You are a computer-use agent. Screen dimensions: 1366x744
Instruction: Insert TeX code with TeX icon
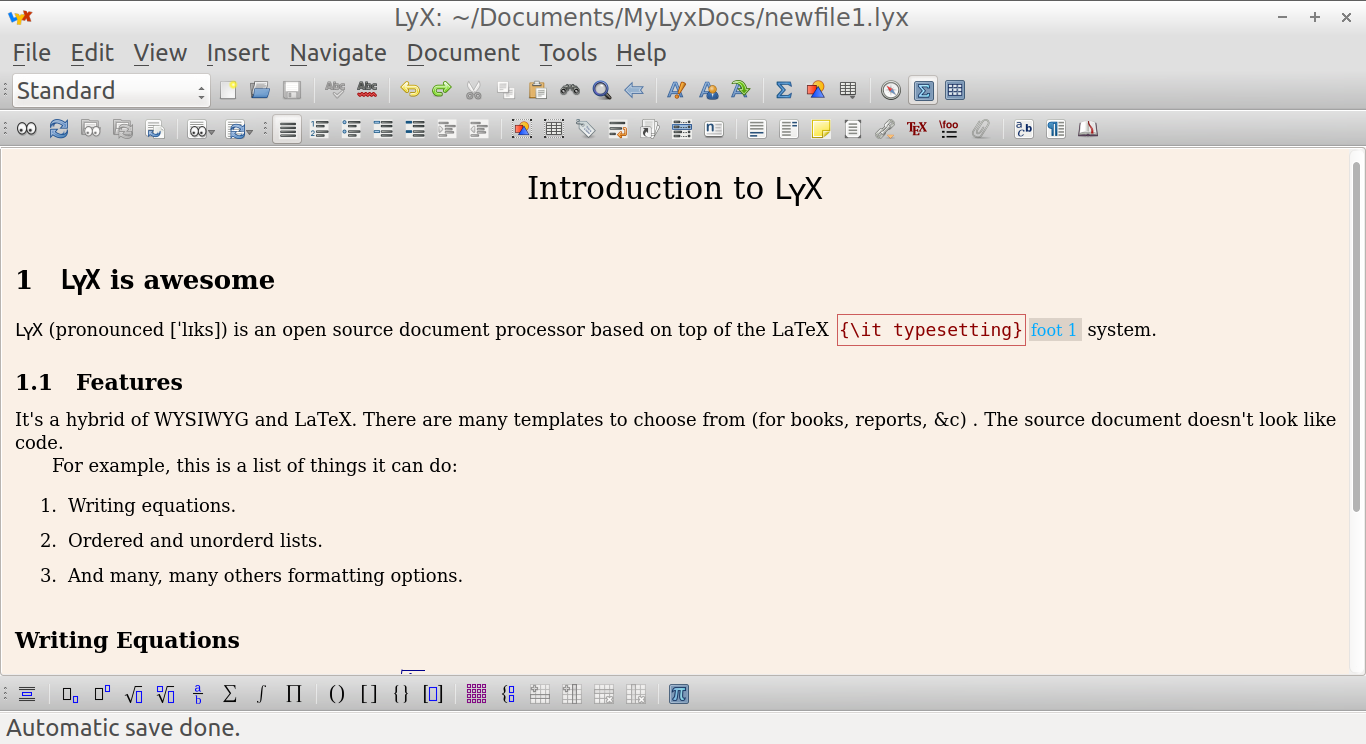point(917,129)
